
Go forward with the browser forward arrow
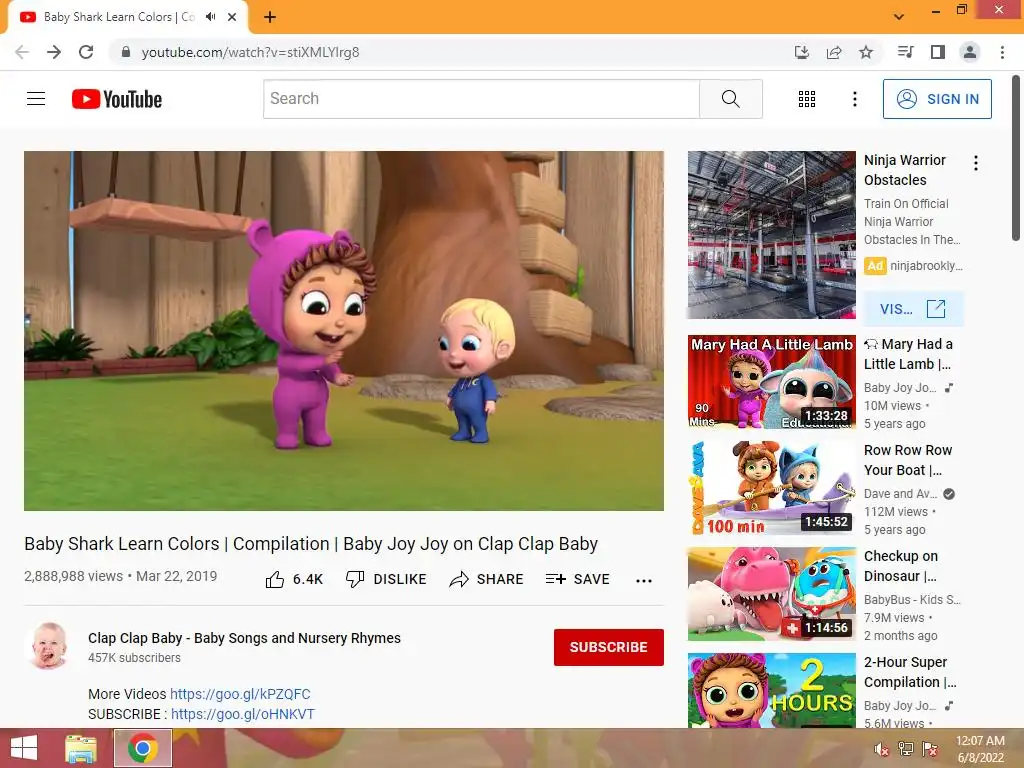coord(54,52)
